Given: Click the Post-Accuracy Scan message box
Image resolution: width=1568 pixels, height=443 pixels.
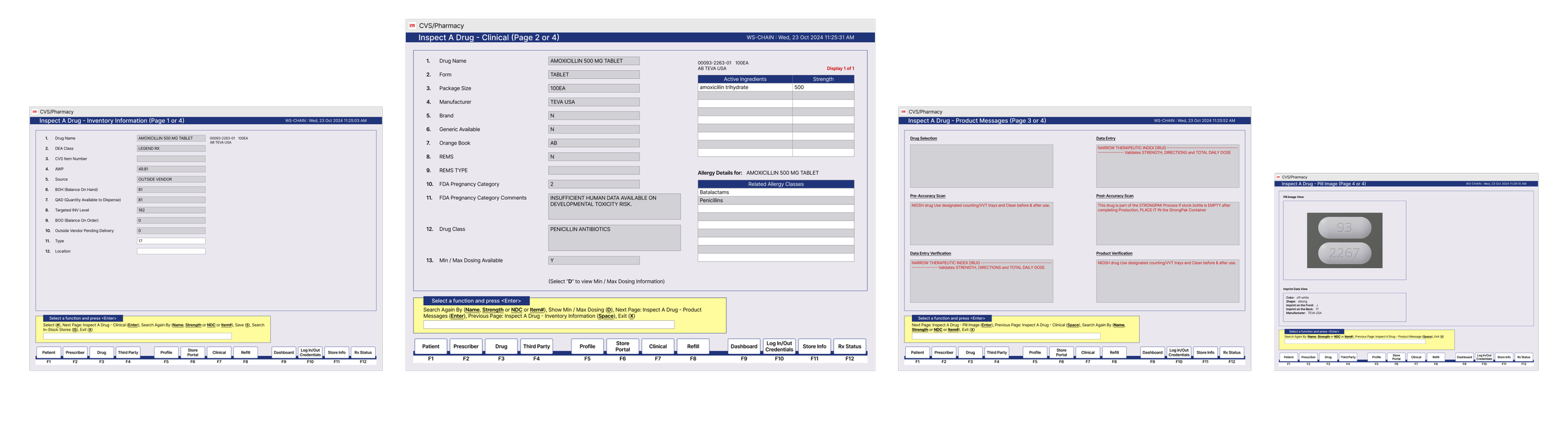Looking at the screenshot, I should [1168, 223].
